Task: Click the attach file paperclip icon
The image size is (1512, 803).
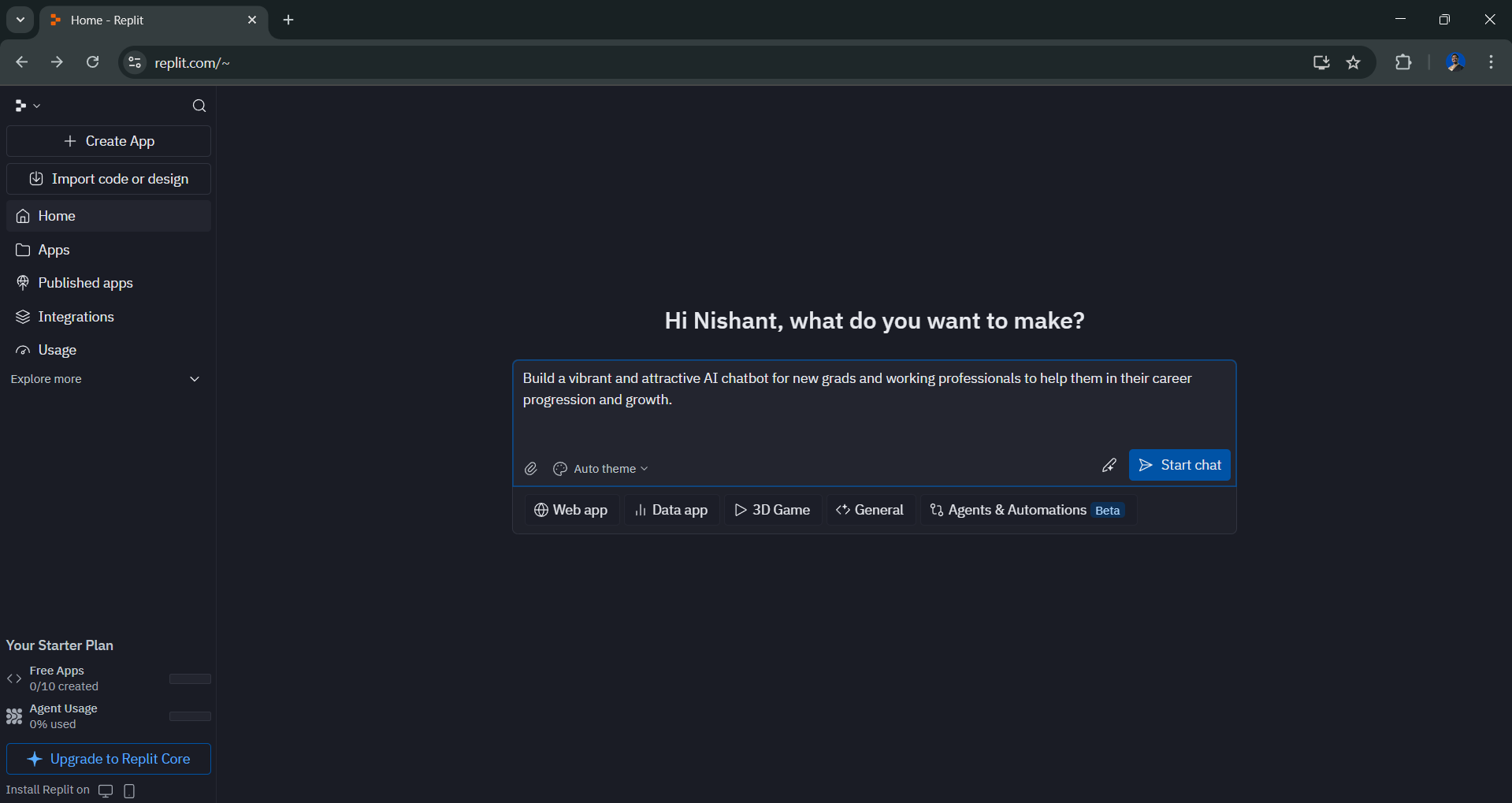Action: pyautogui.click(x=531, y=469)
